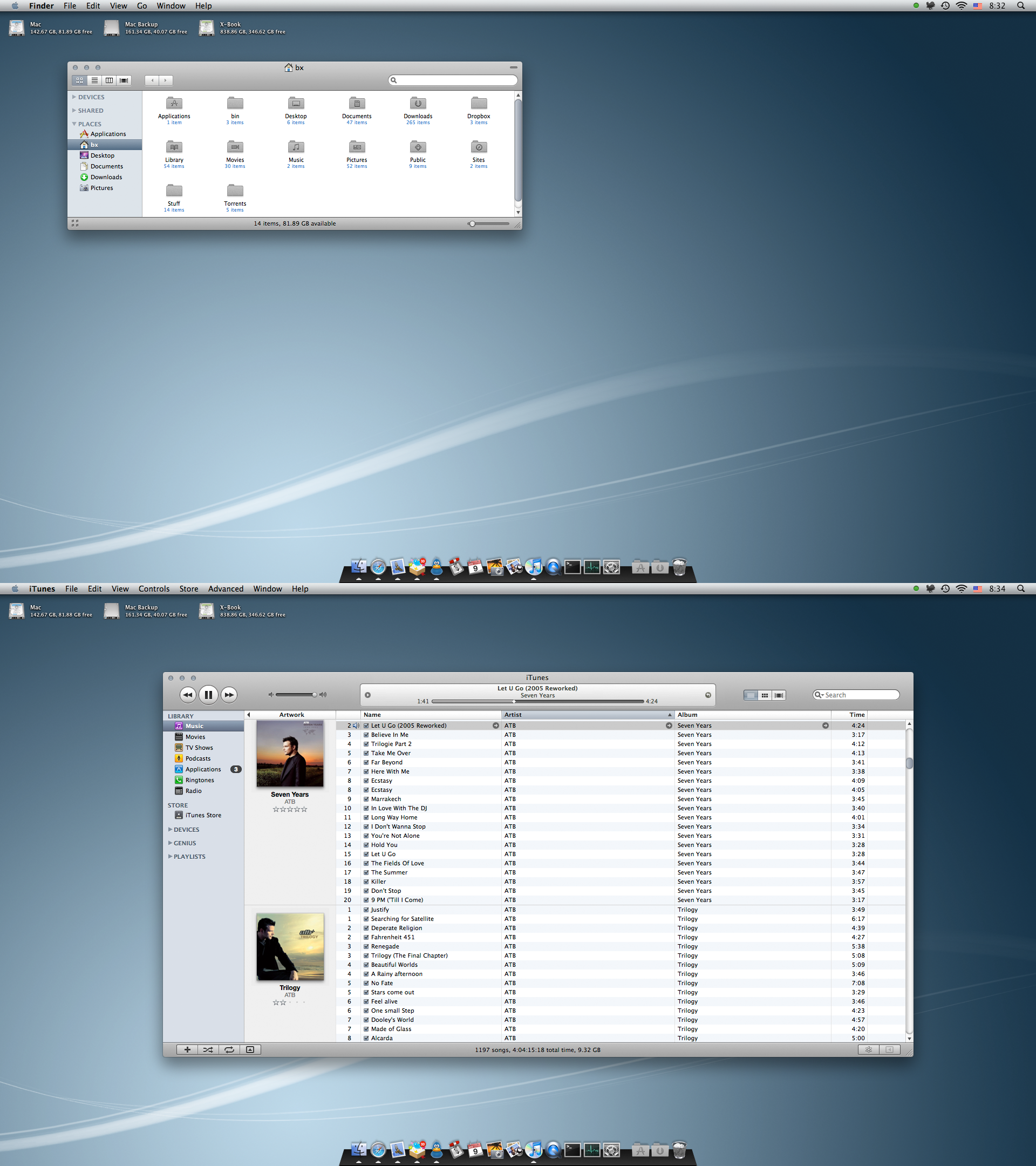
Task: Open the Store menu
Action: [x=189, y=589]
